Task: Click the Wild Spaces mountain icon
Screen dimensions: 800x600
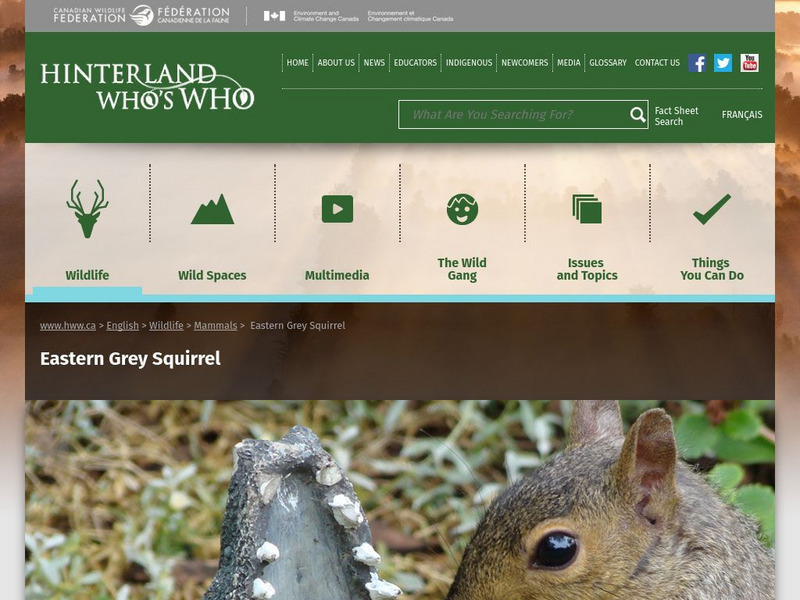Action: click(x=213, y=210)
